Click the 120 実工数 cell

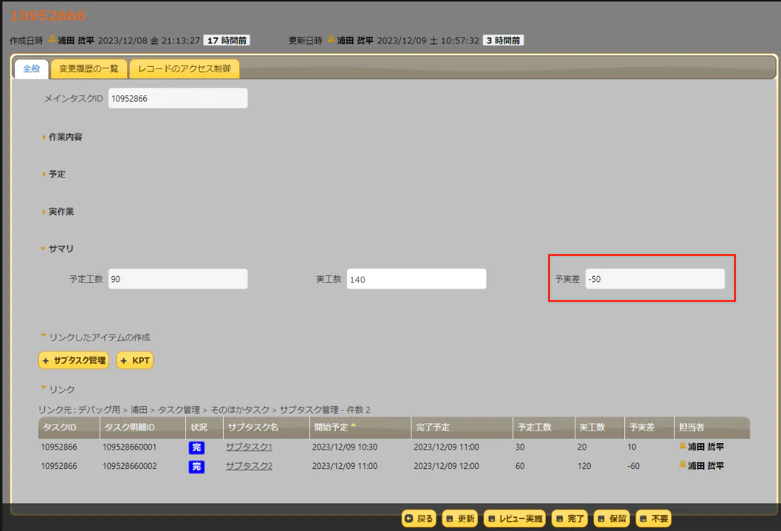coord(584,466)
